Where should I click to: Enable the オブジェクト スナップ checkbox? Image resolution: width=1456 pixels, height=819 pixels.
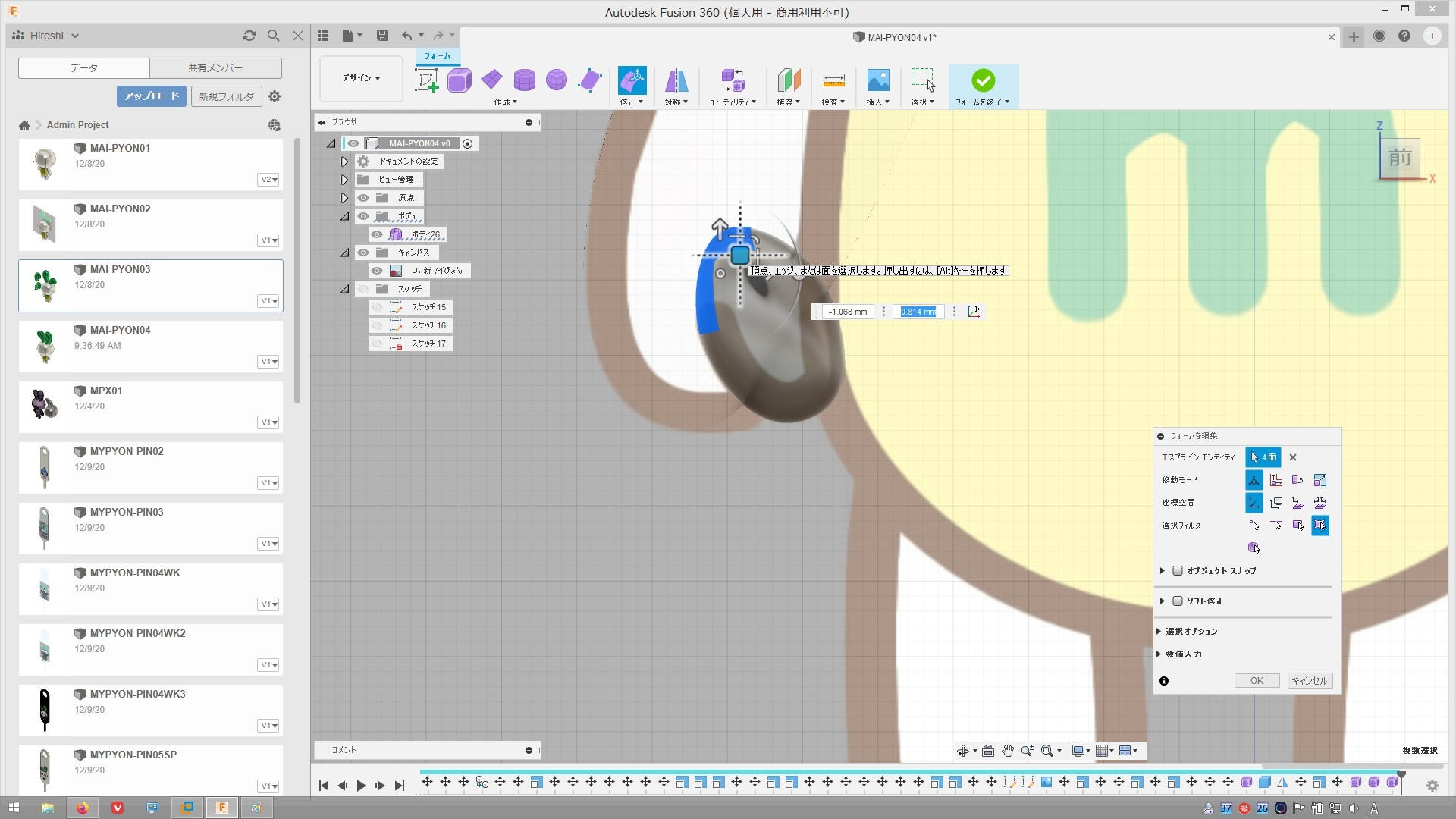click(x=1178, y=571)
